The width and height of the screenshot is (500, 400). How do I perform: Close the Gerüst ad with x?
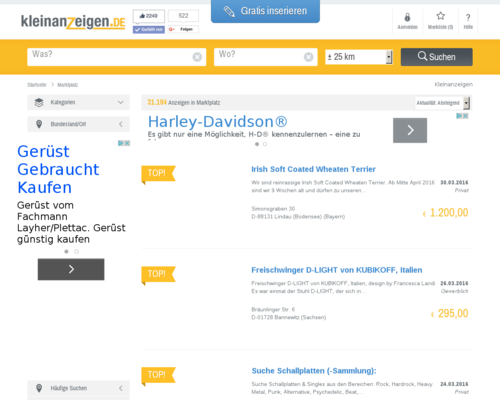coord(127,143)
